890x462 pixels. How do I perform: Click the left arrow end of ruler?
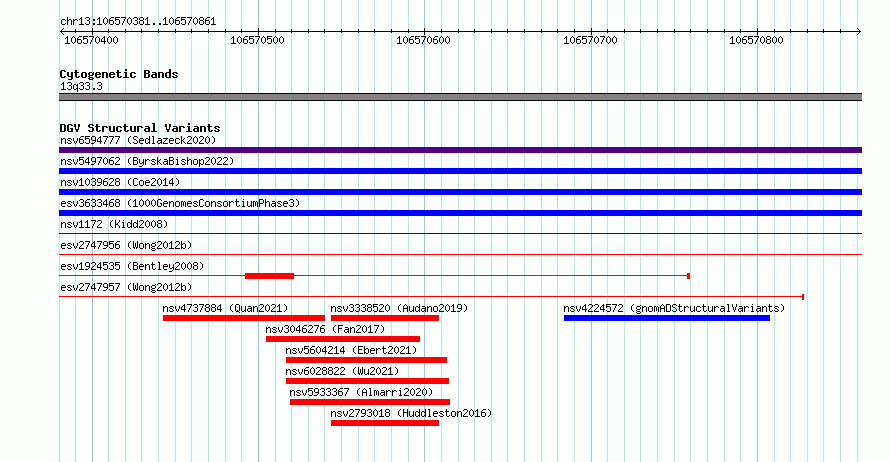pyautogui.click(x=62, y=32)
